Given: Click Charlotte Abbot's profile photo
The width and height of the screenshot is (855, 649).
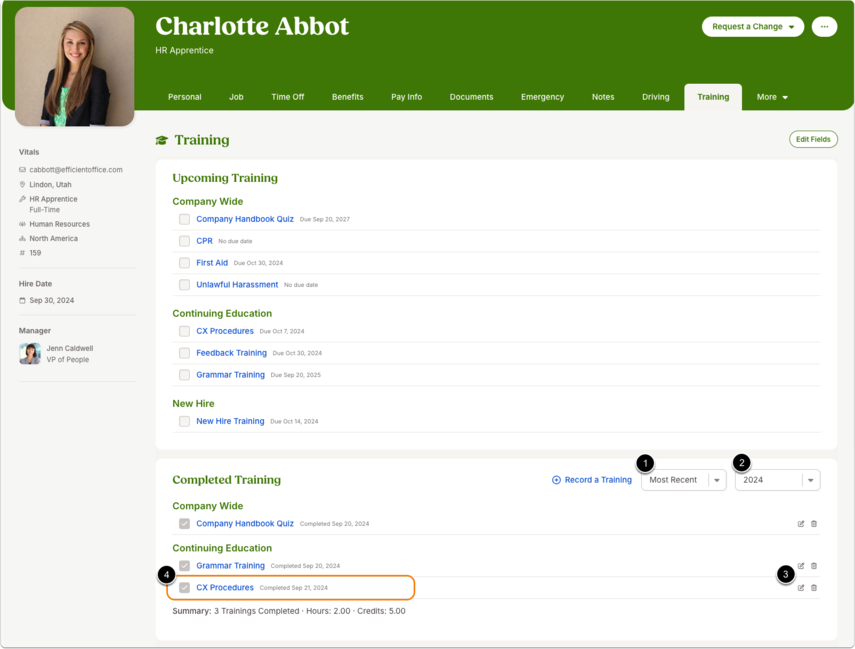Looking at the screenshot, I should pos(75,67).
